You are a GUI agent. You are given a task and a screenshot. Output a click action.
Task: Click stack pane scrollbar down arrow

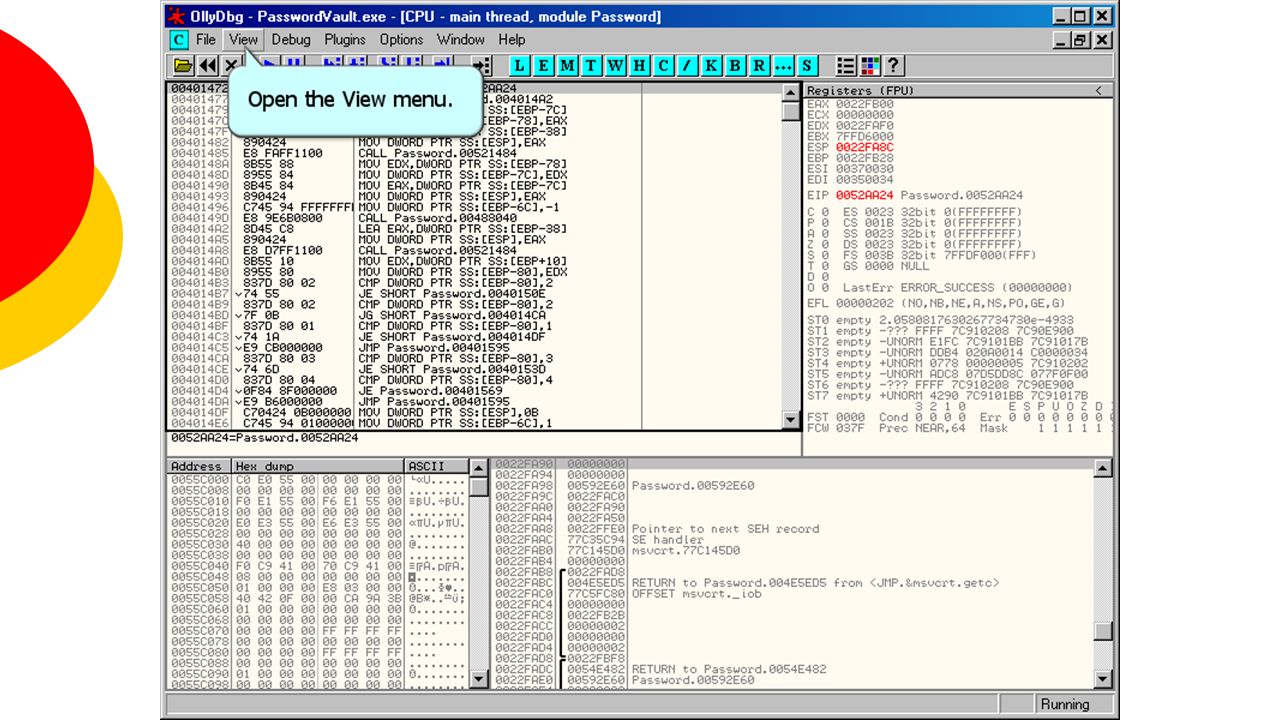(x=1103, y=679)
